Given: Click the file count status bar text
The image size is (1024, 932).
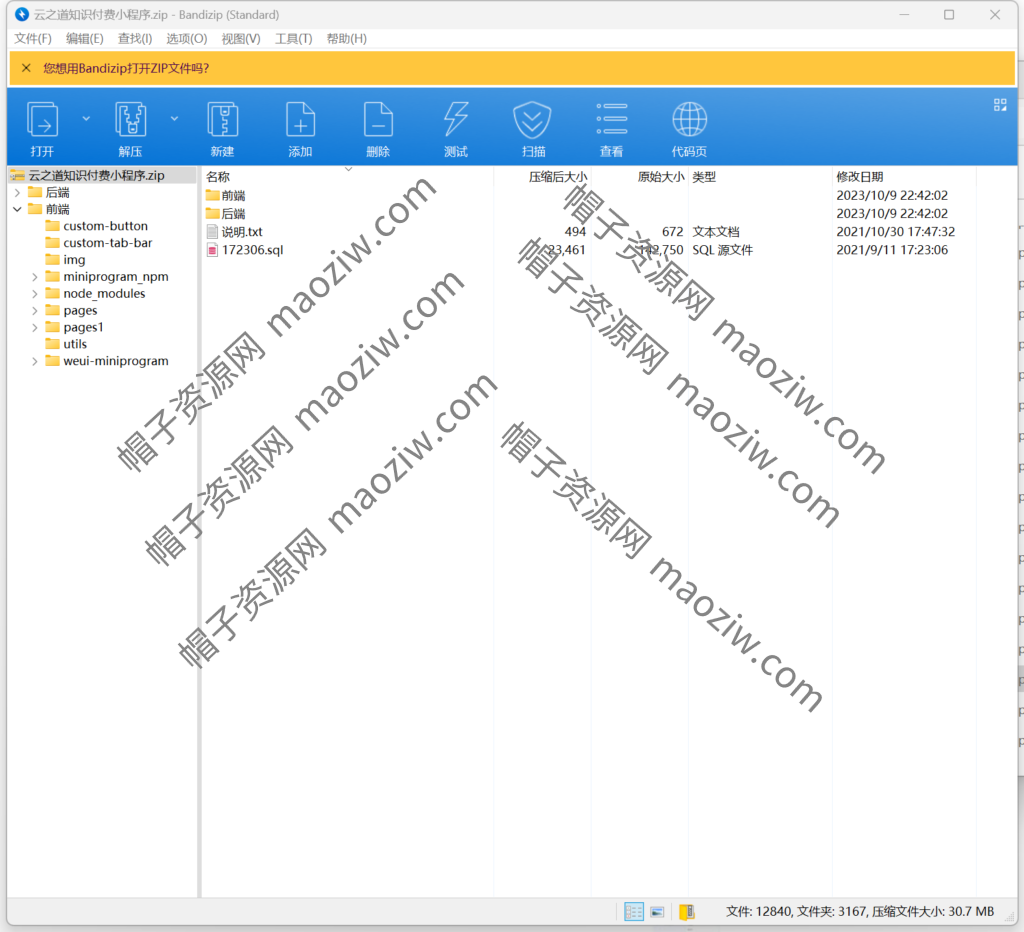Looking at the screenshot, I should point(859,912).
